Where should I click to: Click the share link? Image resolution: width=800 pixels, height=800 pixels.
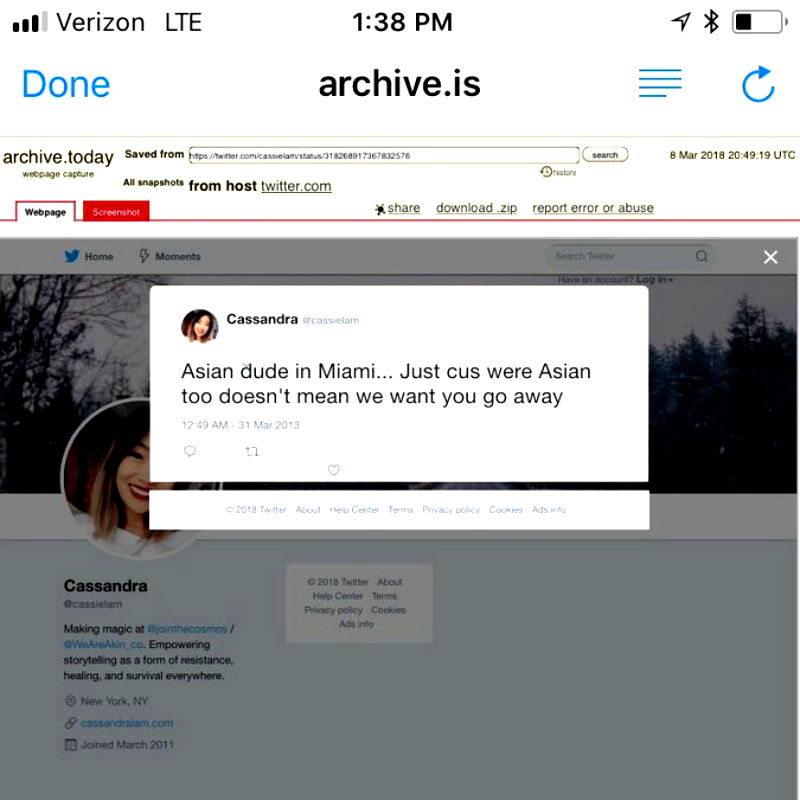pyautogui.click(x=398, y=208)
